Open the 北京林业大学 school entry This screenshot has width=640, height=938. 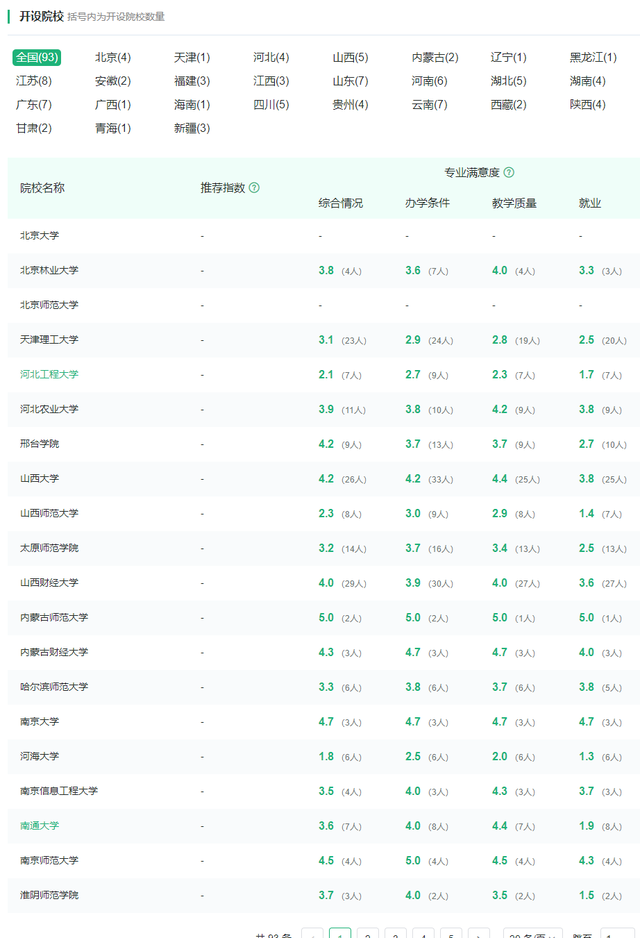click(x=49, y=270)
